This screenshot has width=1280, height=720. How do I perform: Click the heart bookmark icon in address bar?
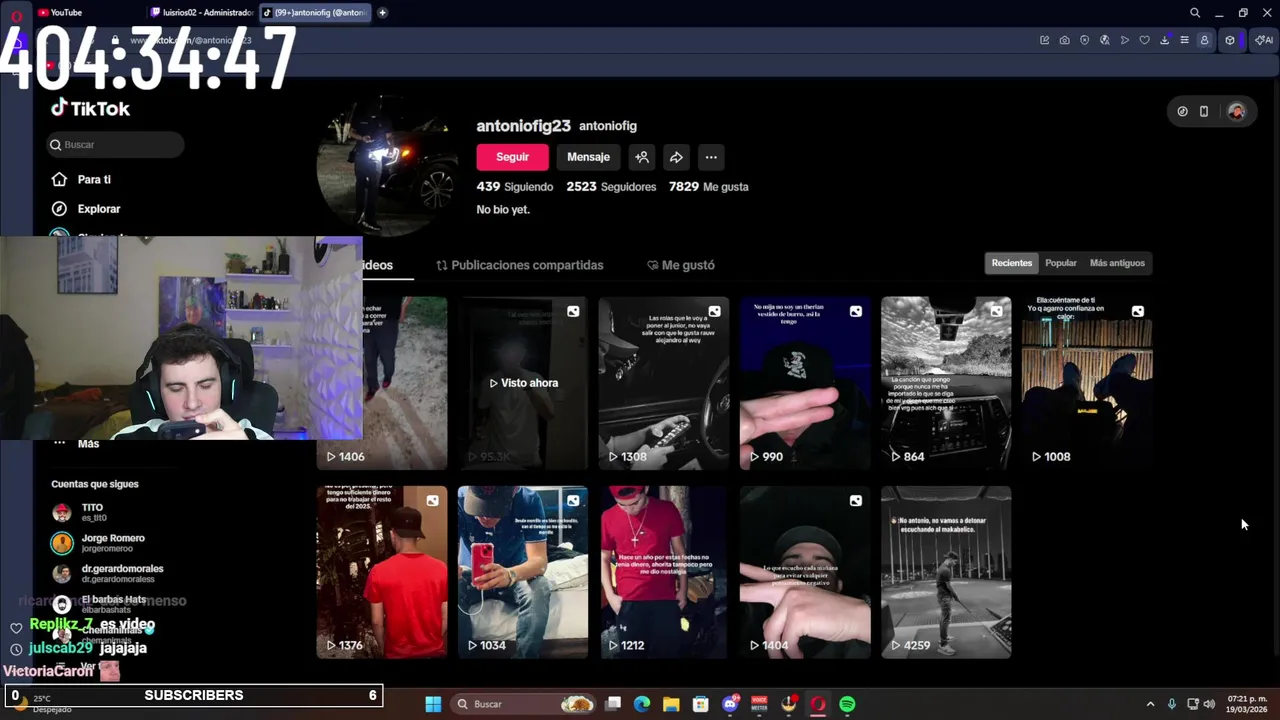(1144, 40)
